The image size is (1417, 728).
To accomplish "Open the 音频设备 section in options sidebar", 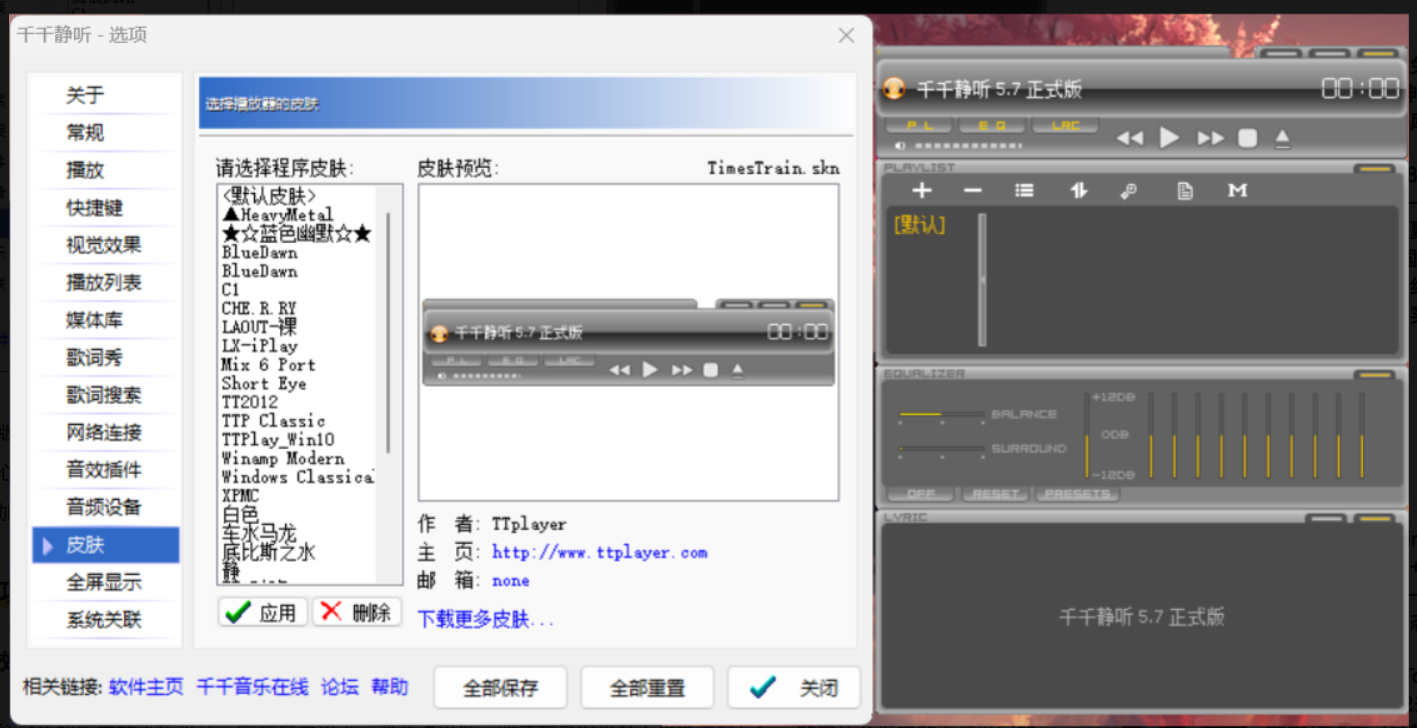I will [106, 507].
